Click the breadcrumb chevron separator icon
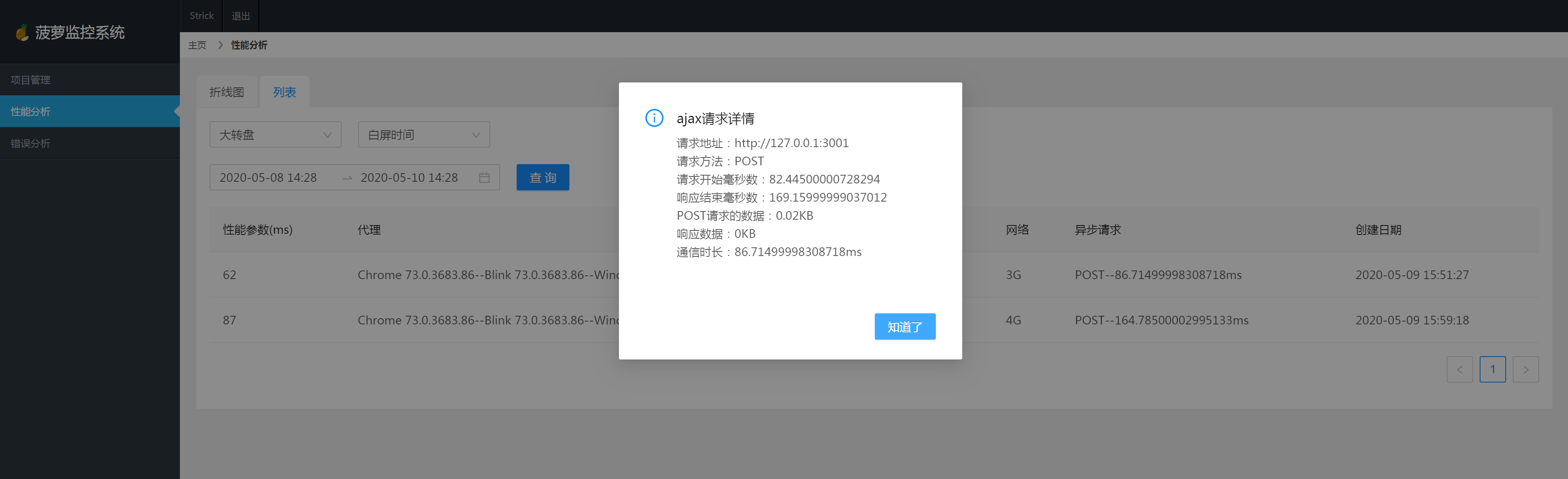 (220, 45)
